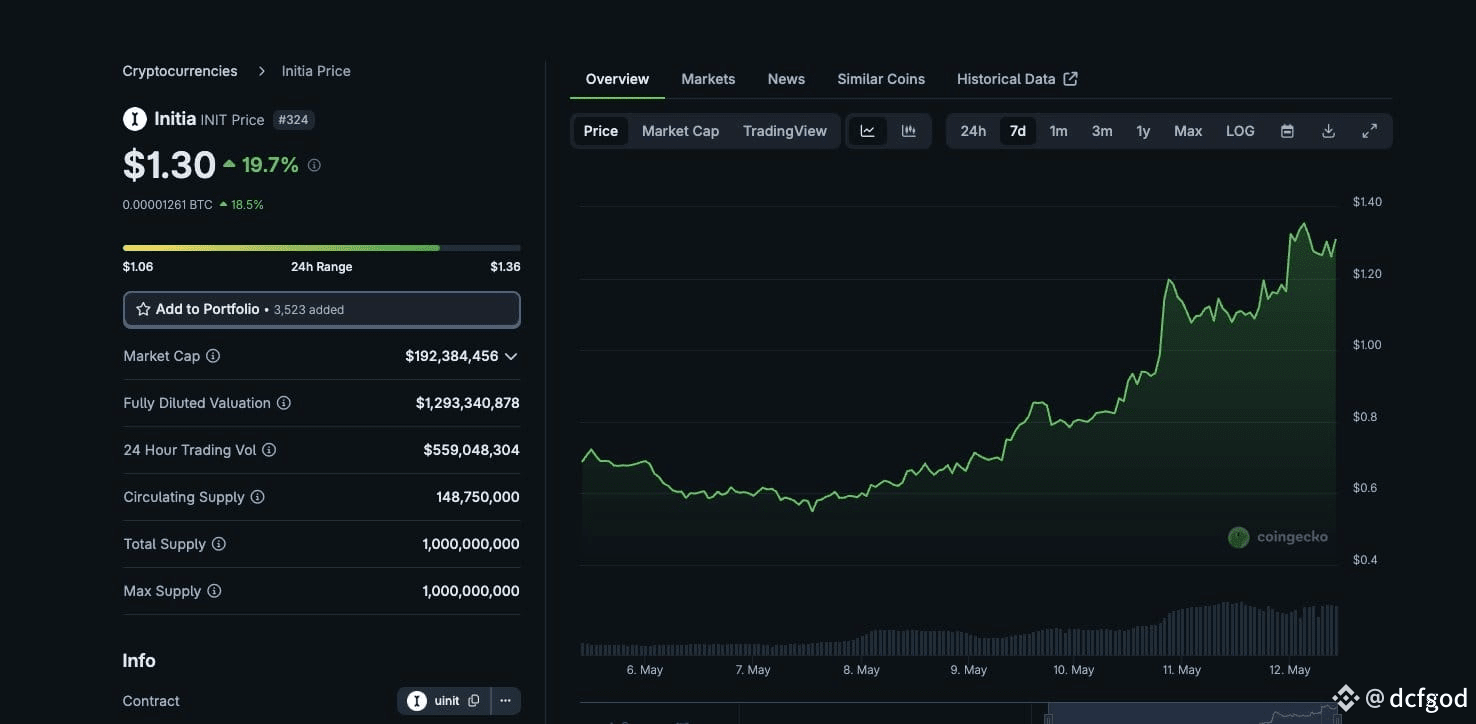Select the 1y time range
Screen dimensions: 1476x724
(1143, 131)
